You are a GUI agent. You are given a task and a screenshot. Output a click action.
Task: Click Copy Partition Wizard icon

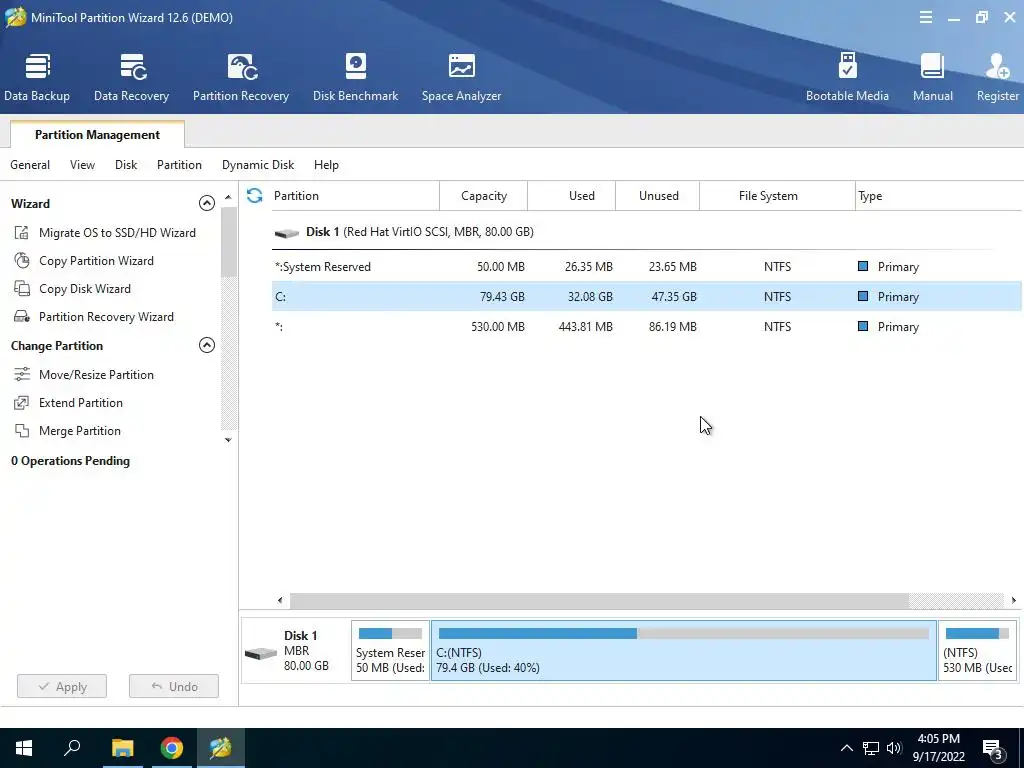[22, 261]
